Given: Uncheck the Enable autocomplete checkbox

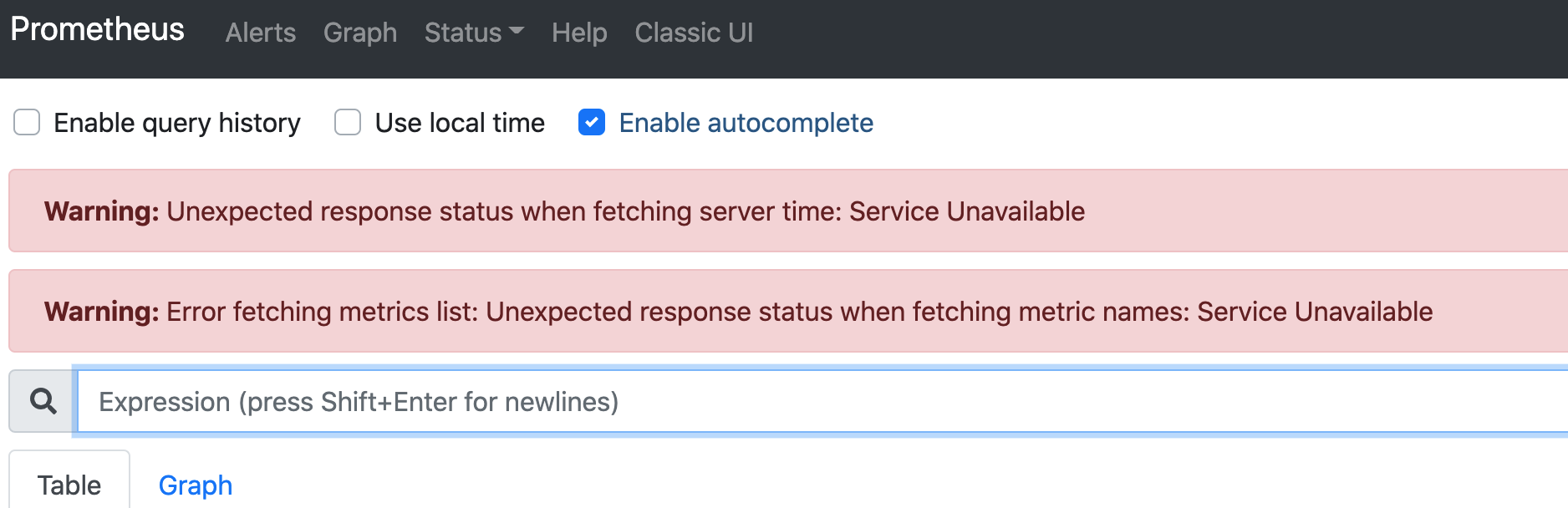Looking at the screenshot, I should click(x=592, y=123).
